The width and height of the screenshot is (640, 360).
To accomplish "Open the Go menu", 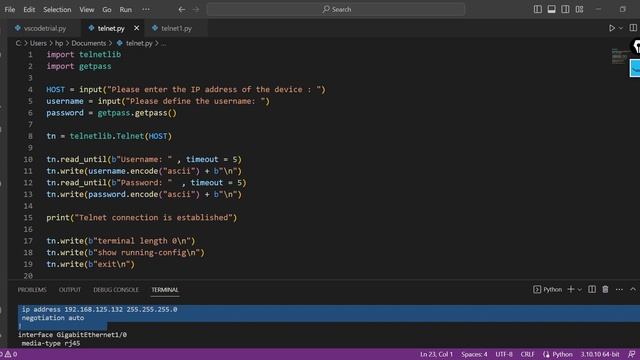I will 107,9.
